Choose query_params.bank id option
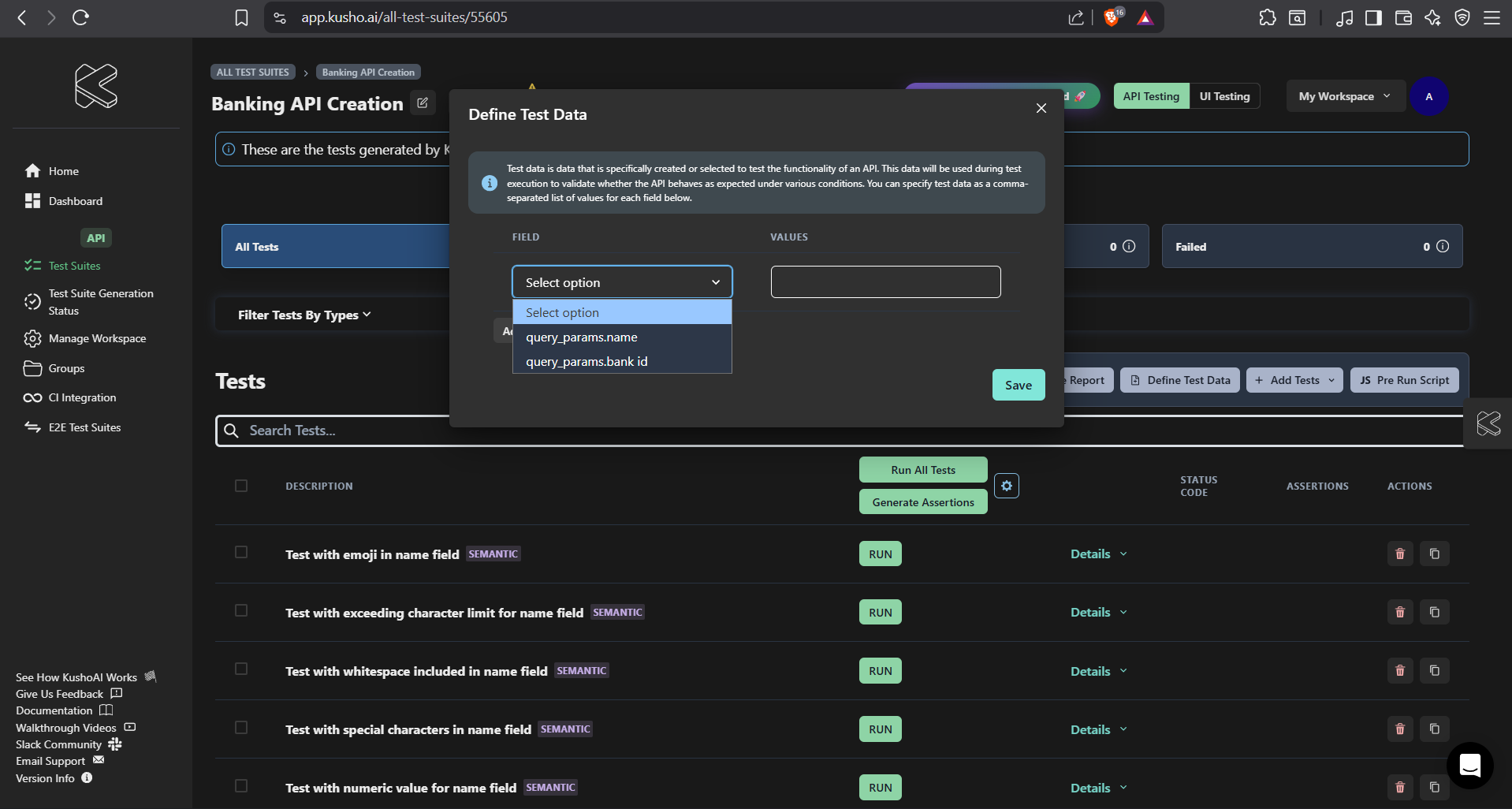This screenshot has width=1512, height=809. (x=622, y=361)
